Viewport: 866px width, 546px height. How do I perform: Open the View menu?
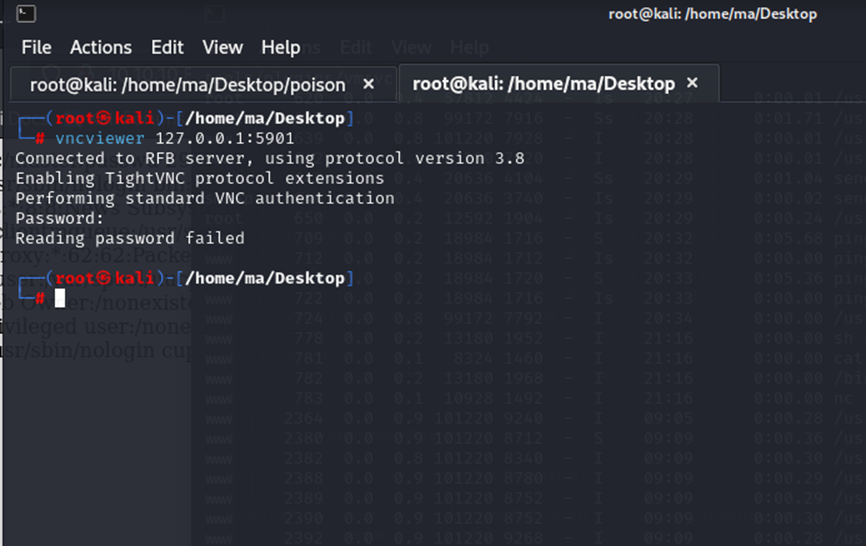pyautogui.click(x=222, y=47)
